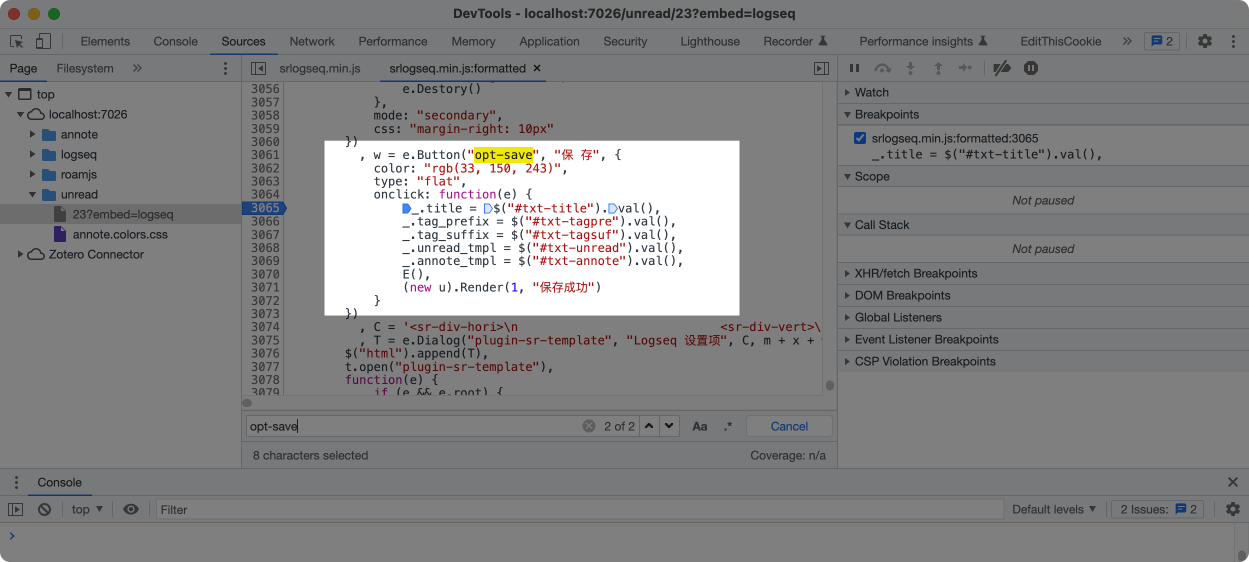Switch to the Console tab
This screenshot has width=1249, height=562.
175,41
